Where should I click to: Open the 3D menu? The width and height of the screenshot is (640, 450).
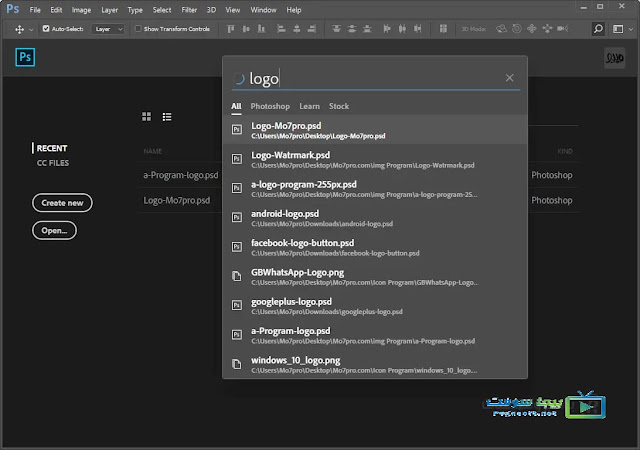point(211,10)
